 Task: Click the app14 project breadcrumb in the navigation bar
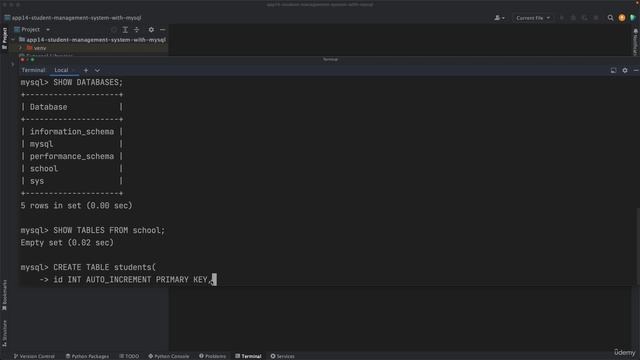[x=73, y=18]
